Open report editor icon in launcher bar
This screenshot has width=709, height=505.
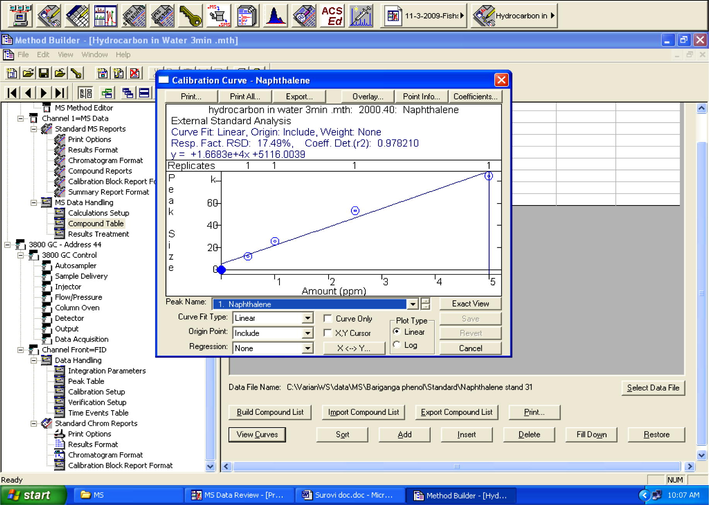(x=247, y=15)
